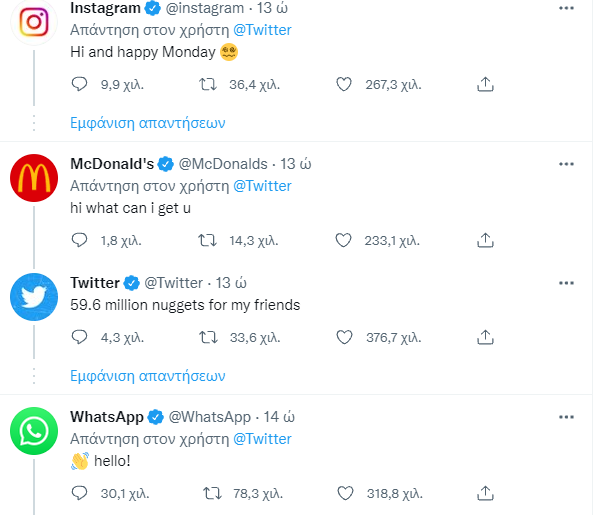Open more options for WhatsApp tweet

566,417
